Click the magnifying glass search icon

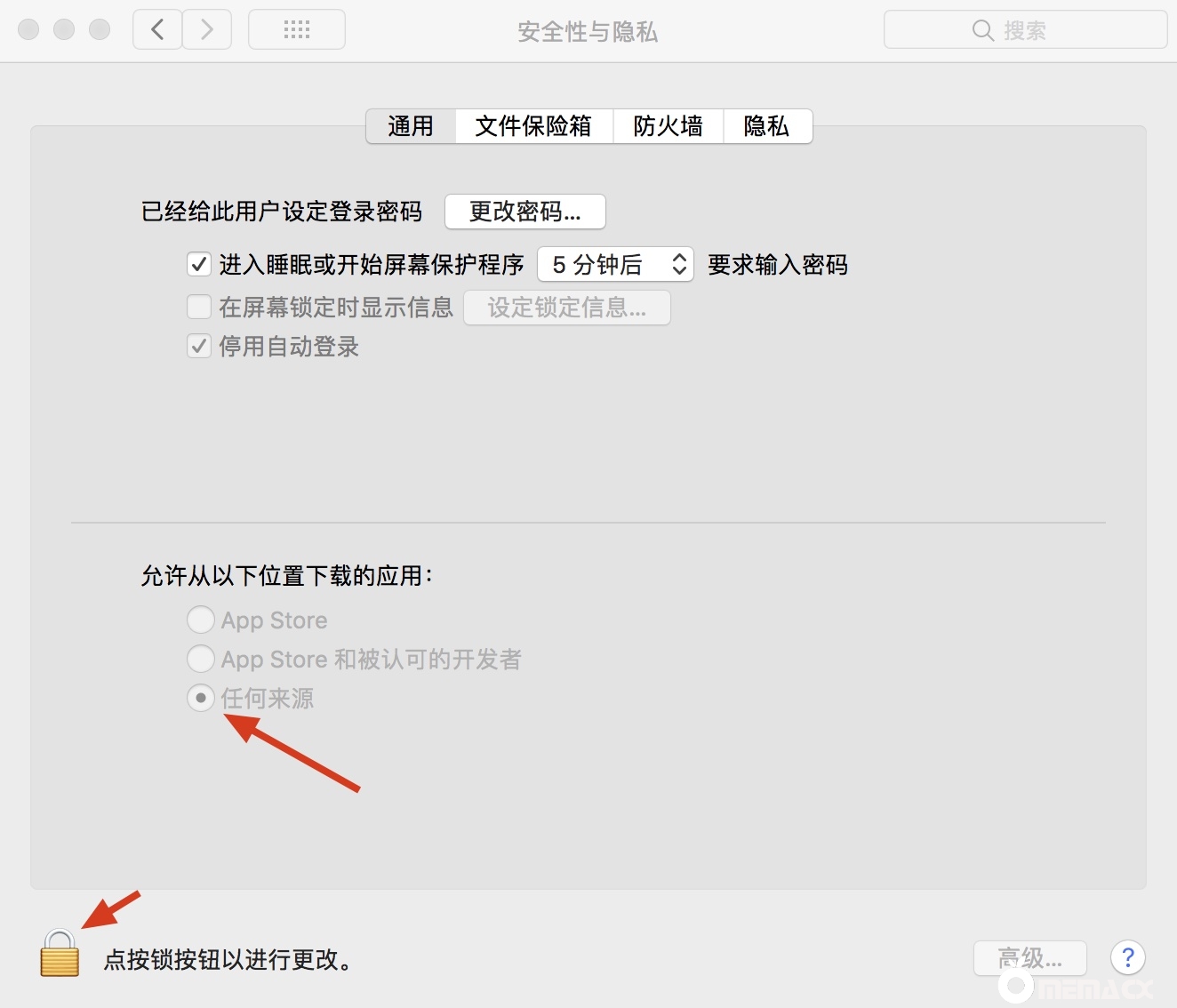pyautogui.click(x=981, y=31)
